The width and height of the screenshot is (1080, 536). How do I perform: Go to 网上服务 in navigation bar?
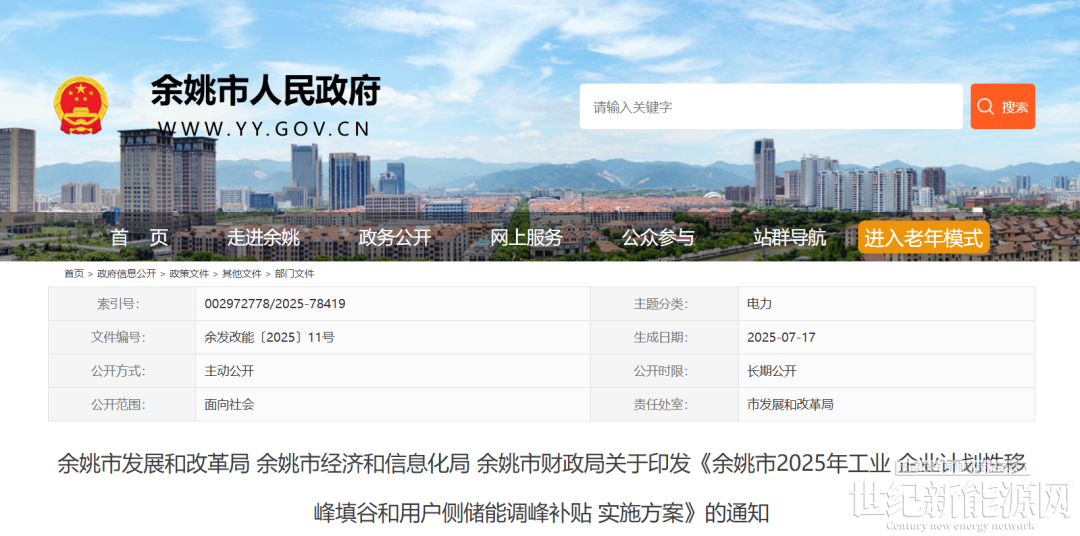pyautogui.click(x=526, y=238)
